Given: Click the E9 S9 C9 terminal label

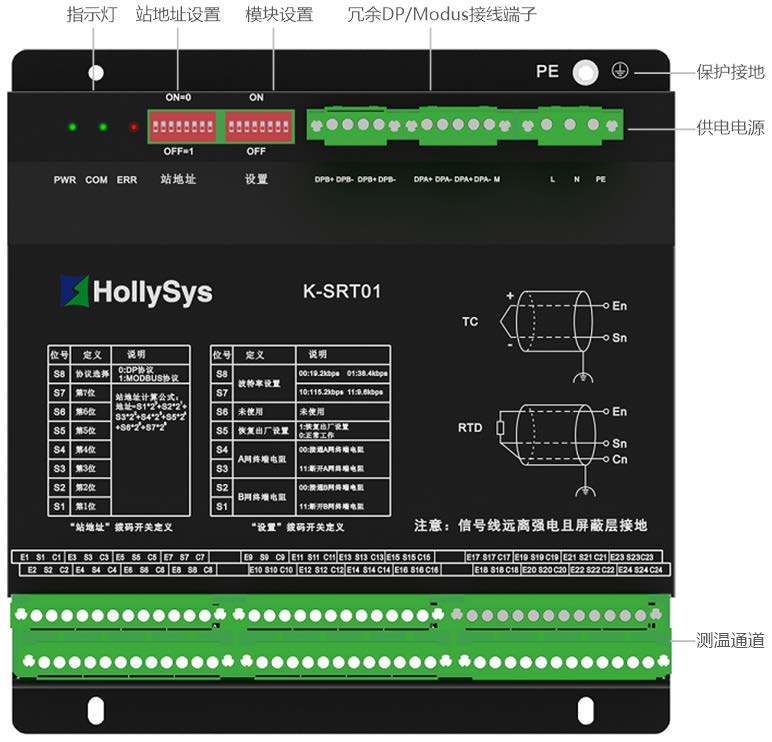Looking at the screenshot, I should 264,557.
